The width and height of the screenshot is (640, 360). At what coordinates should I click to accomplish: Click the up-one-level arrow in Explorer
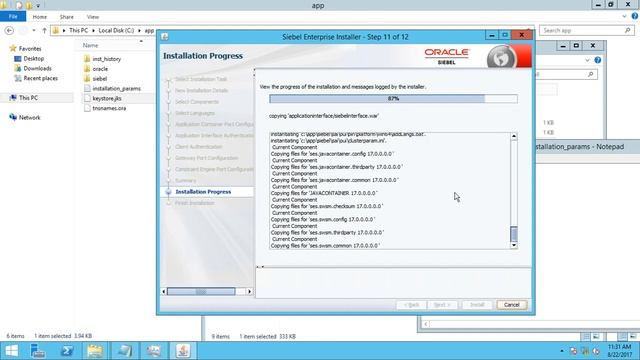click(44, 31)
